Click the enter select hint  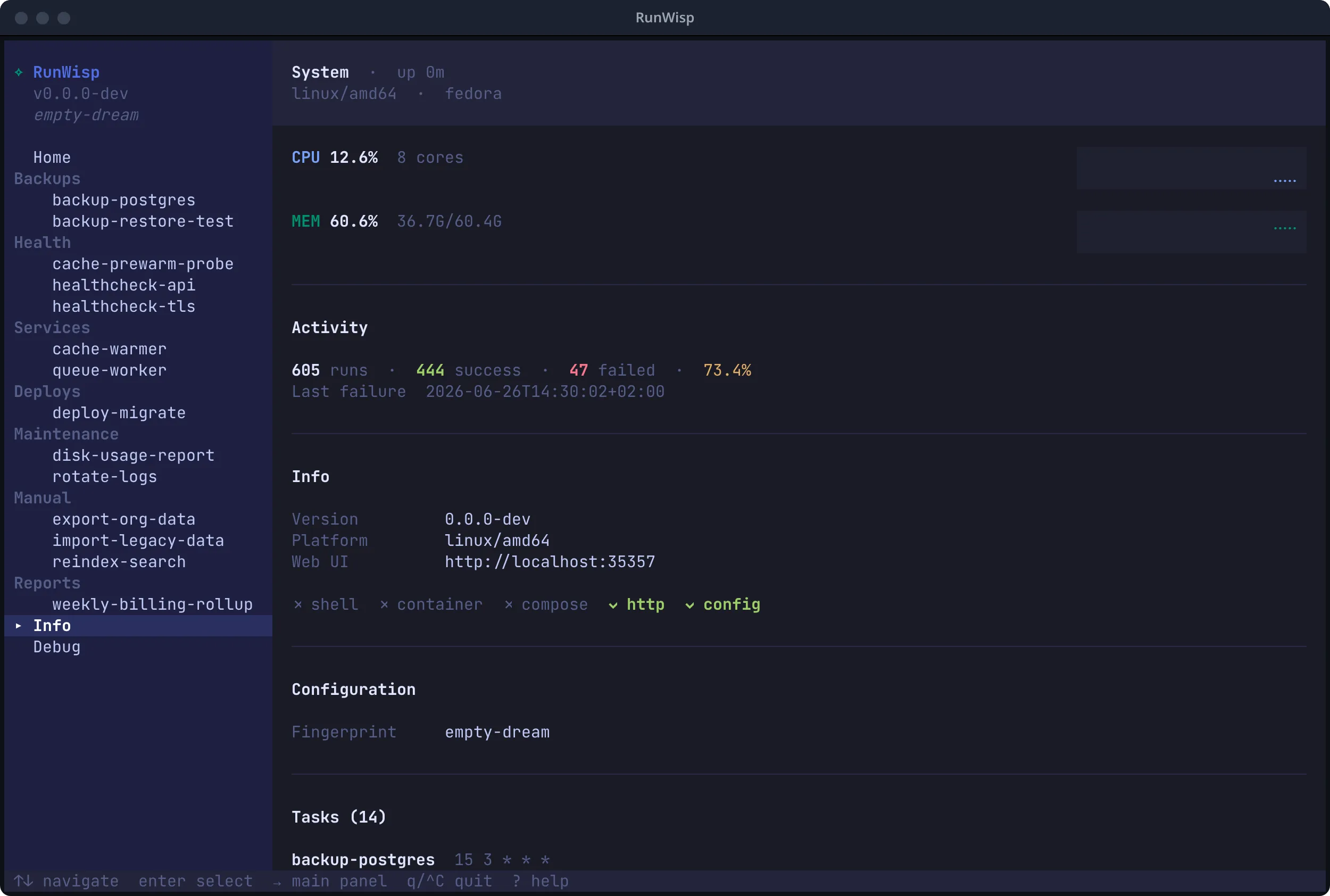[x=195, y=881]
